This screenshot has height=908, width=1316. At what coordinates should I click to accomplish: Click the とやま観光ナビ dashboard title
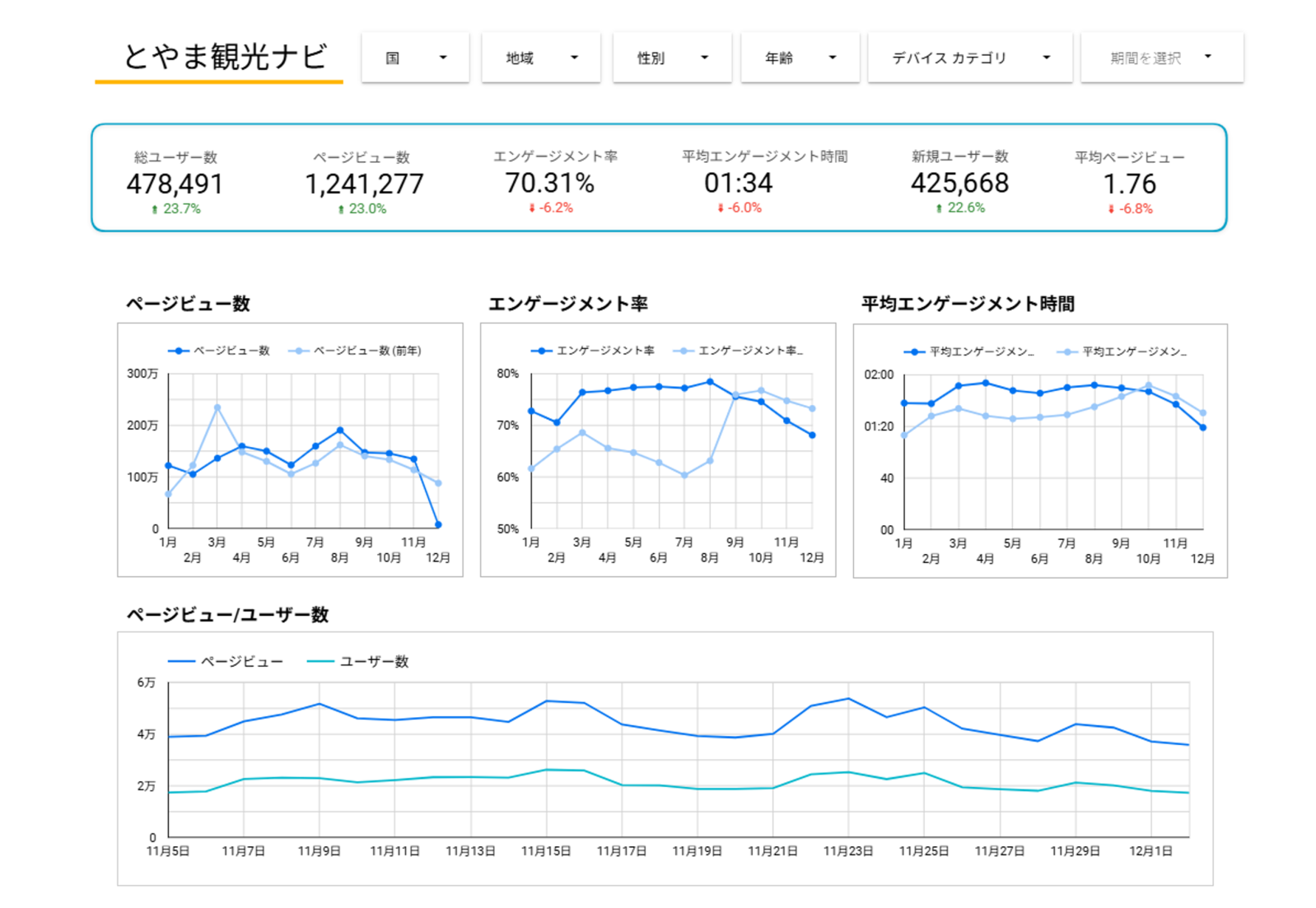click(x=225, y=56)
